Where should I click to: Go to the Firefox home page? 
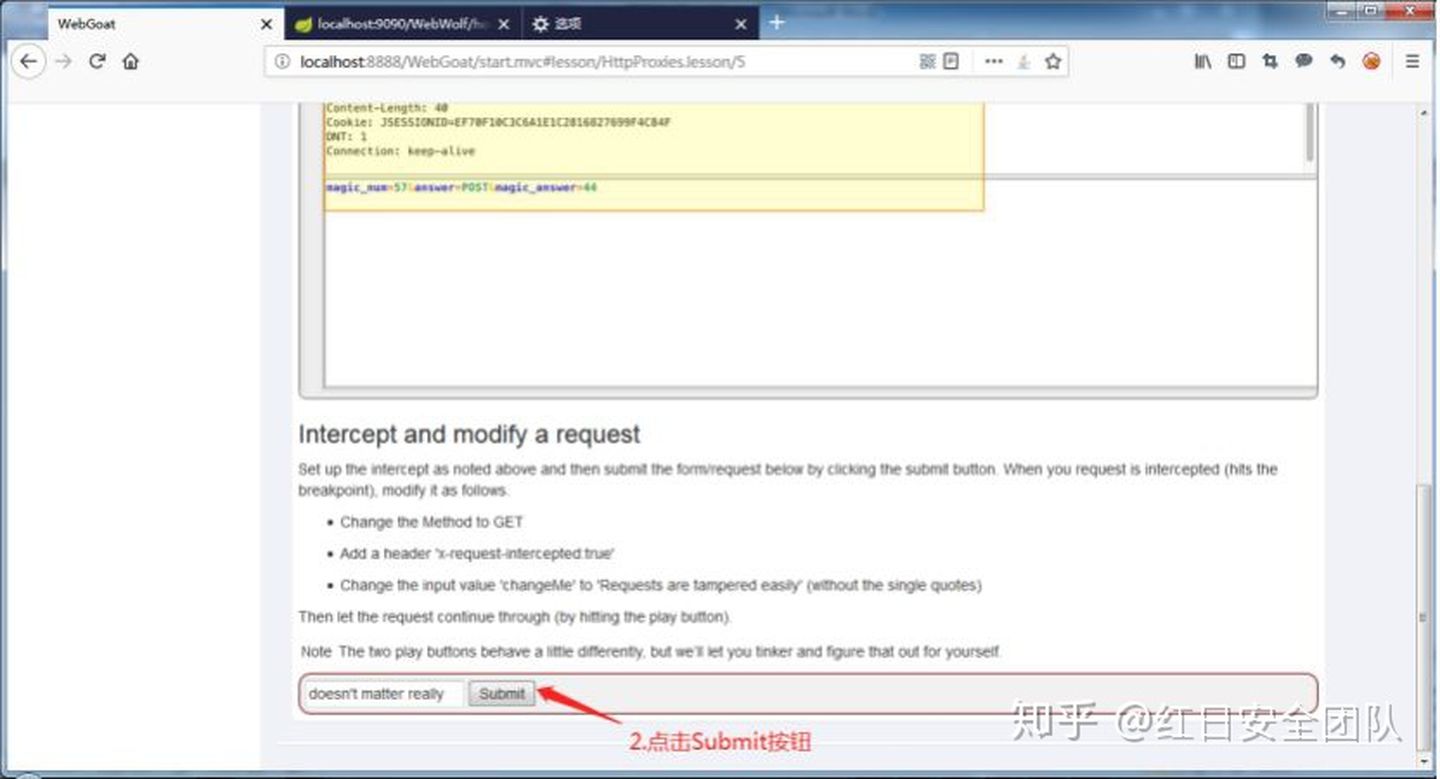pos(130,61)
